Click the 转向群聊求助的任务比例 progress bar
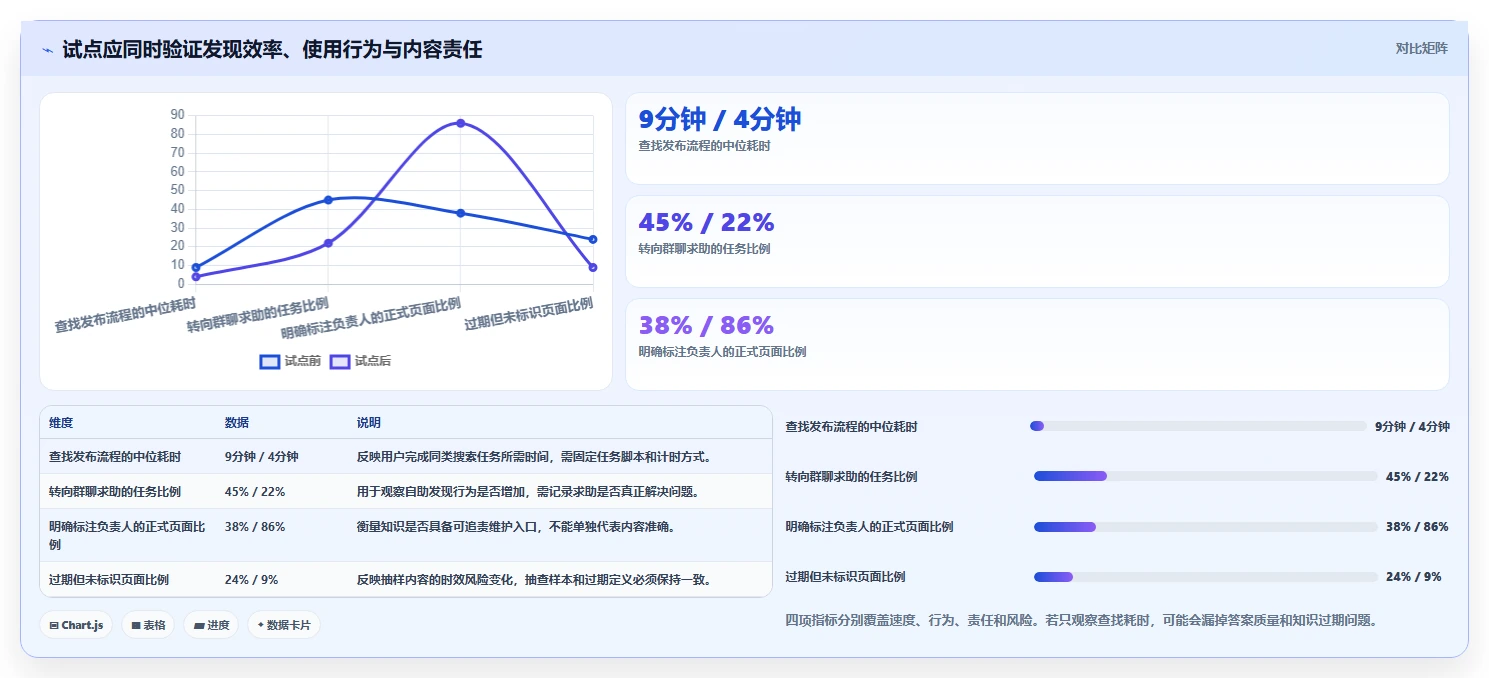The height and width of the screenshot is (678, 1489). point(1206,476)
